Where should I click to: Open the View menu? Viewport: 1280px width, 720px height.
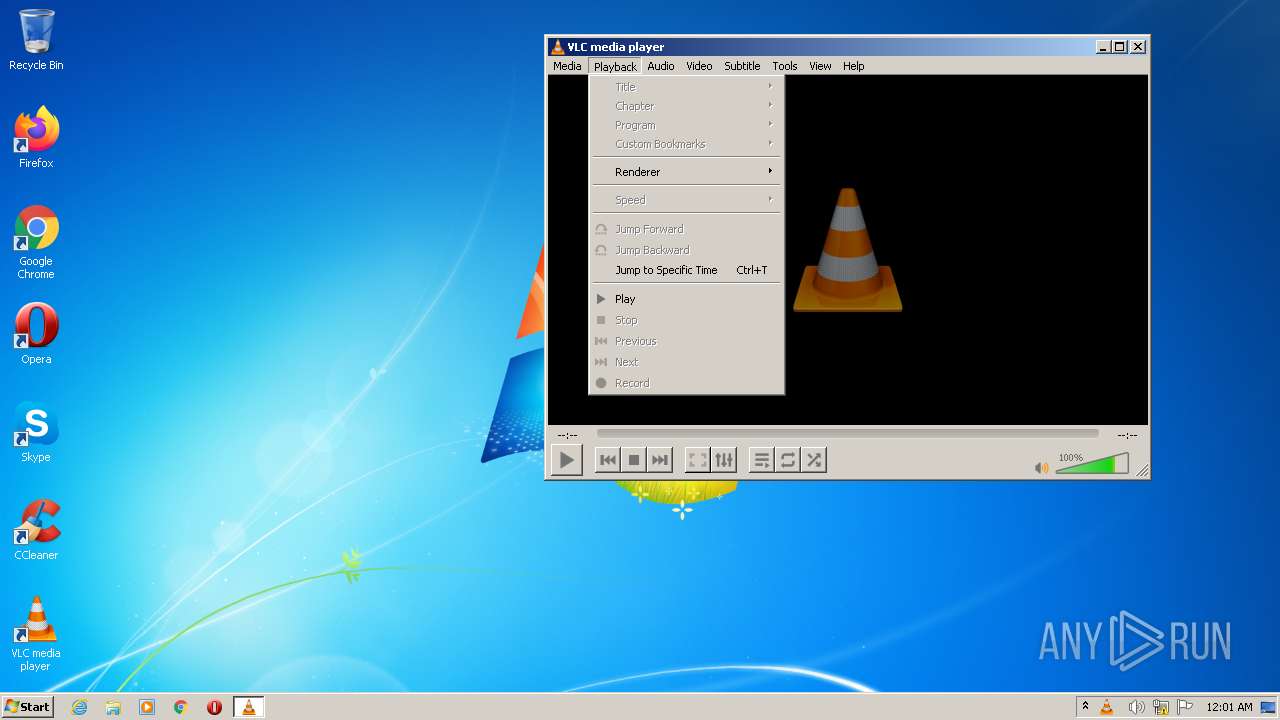tap(820, 66)
